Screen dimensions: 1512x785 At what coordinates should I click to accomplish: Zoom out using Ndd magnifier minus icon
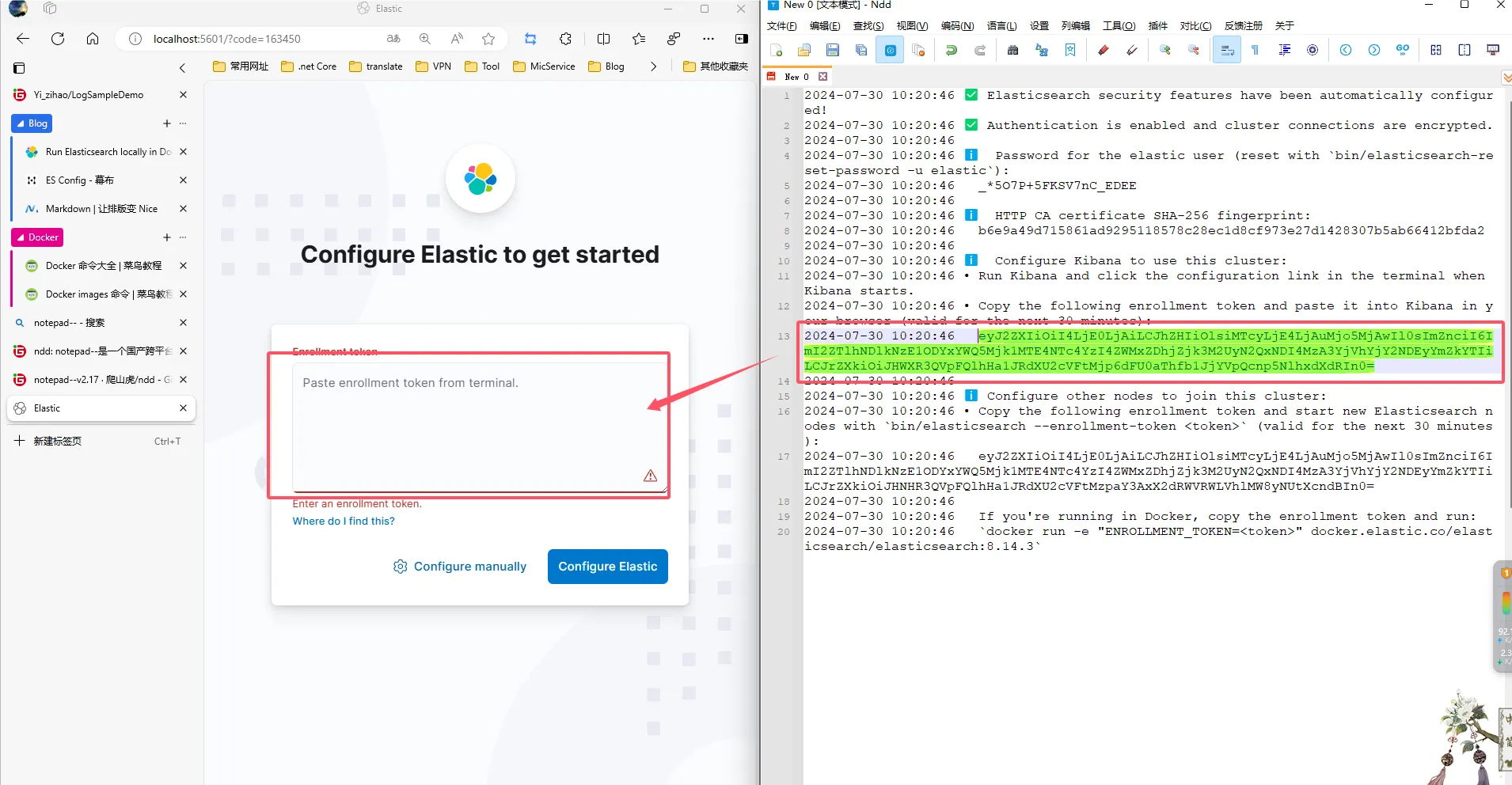click(1194, 50)
